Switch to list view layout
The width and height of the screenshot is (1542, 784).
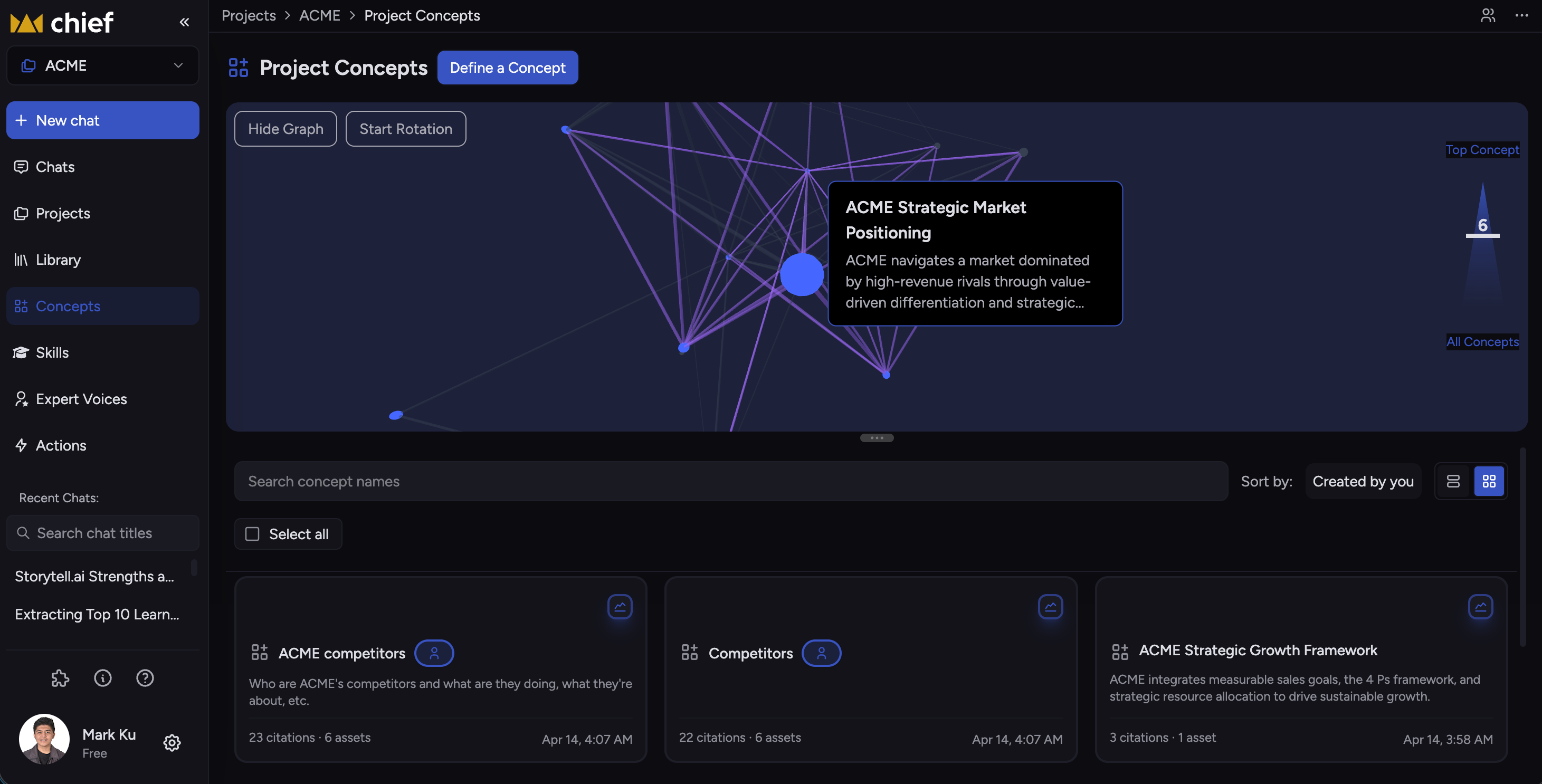point(1453,481)
